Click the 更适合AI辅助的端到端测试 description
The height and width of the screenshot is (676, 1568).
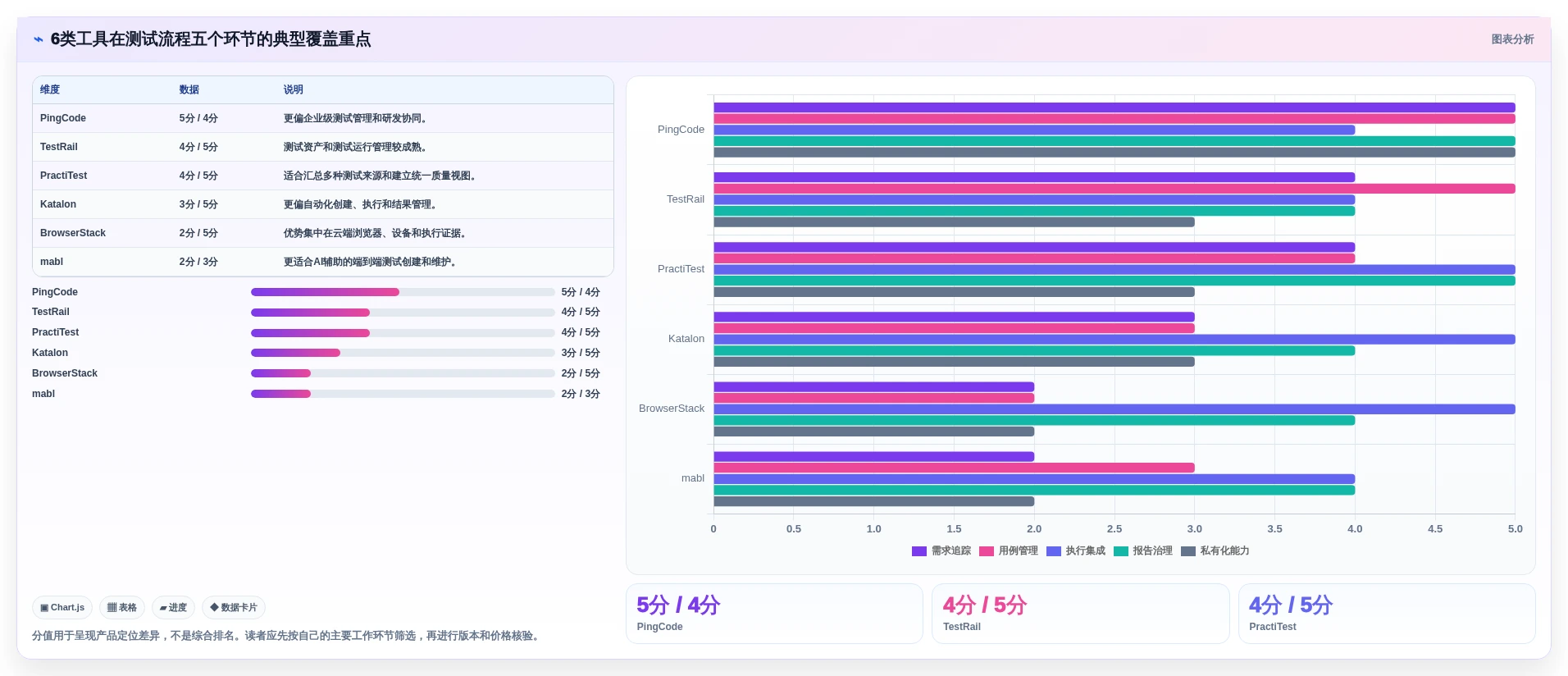click(x=370, y=262)
